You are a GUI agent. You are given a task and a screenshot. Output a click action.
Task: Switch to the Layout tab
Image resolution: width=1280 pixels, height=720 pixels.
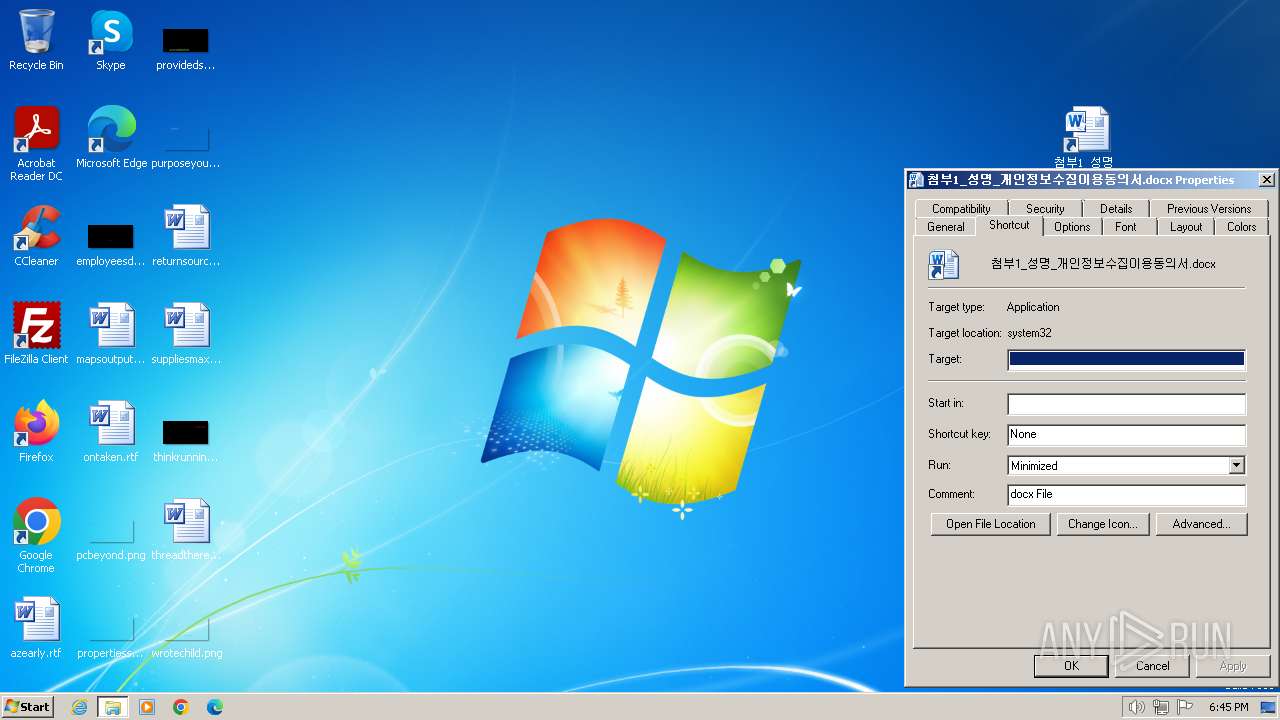coord(1186,227)
